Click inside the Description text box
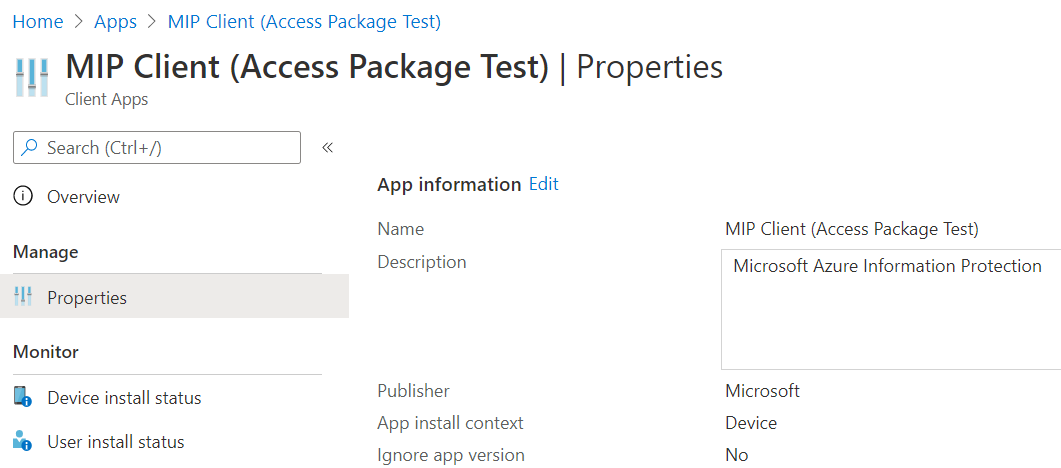Viewport: 1061px width, 468px height. click(x=890, y=320)
